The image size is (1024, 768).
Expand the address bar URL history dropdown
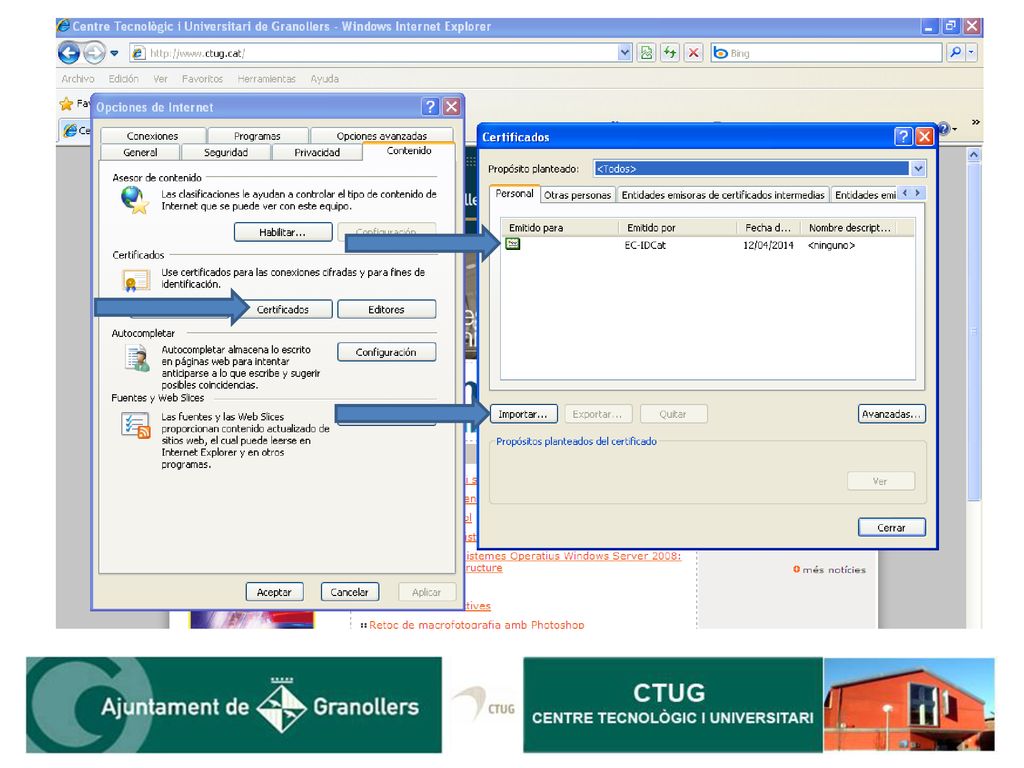point(625,53)
